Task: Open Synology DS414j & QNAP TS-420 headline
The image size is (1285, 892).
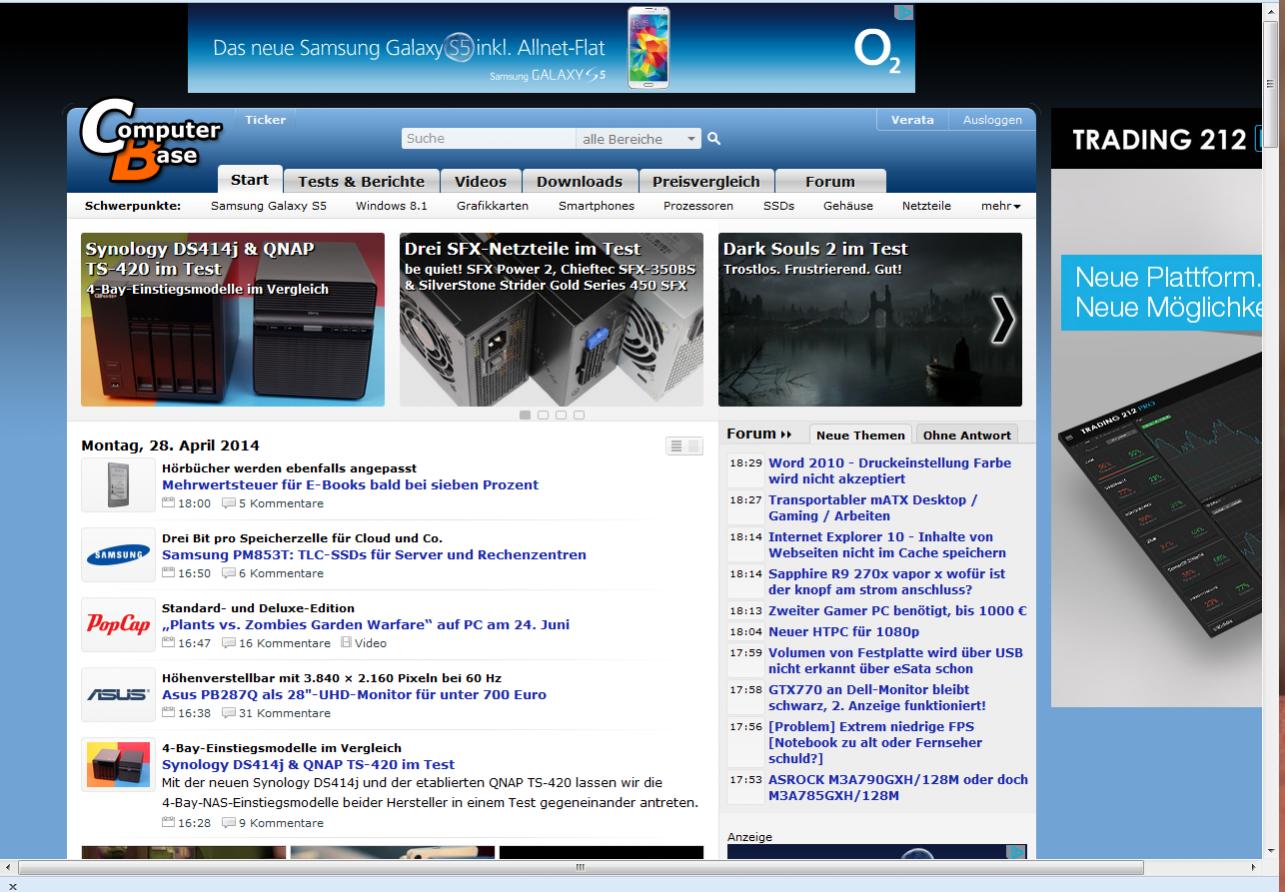Action: click(x=308, y=765)
